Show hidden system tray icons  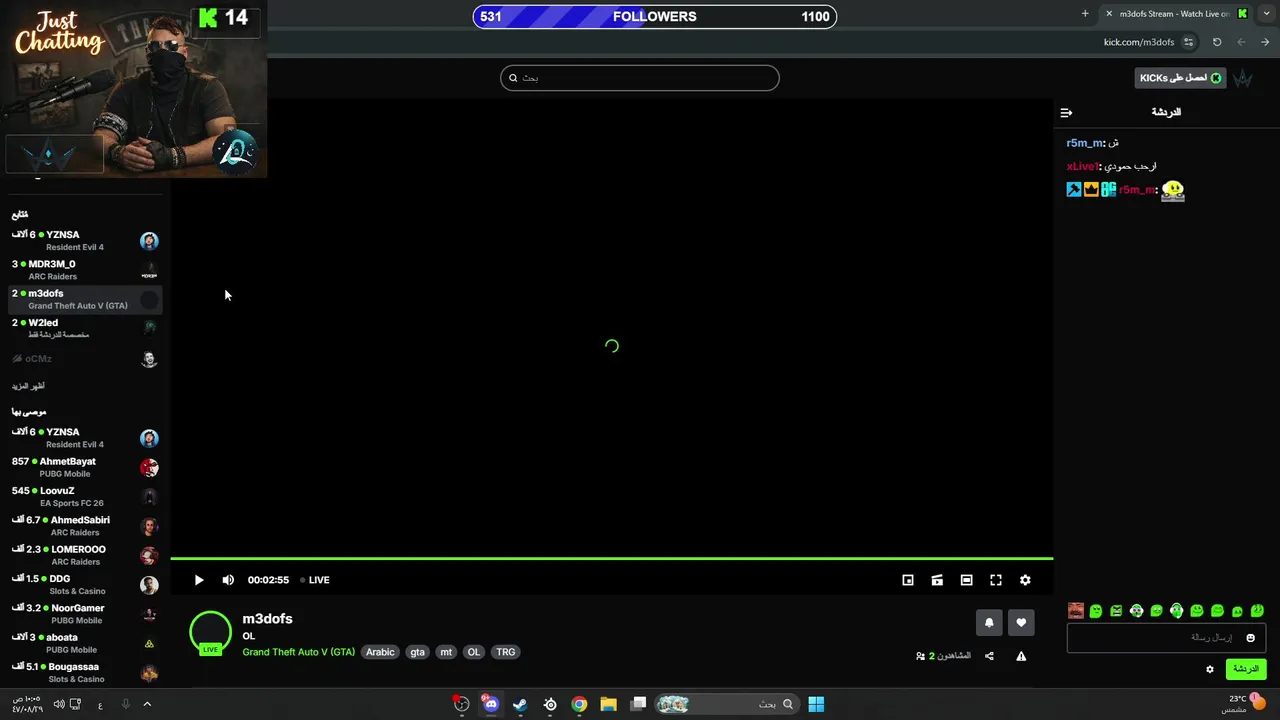point(147,704)
